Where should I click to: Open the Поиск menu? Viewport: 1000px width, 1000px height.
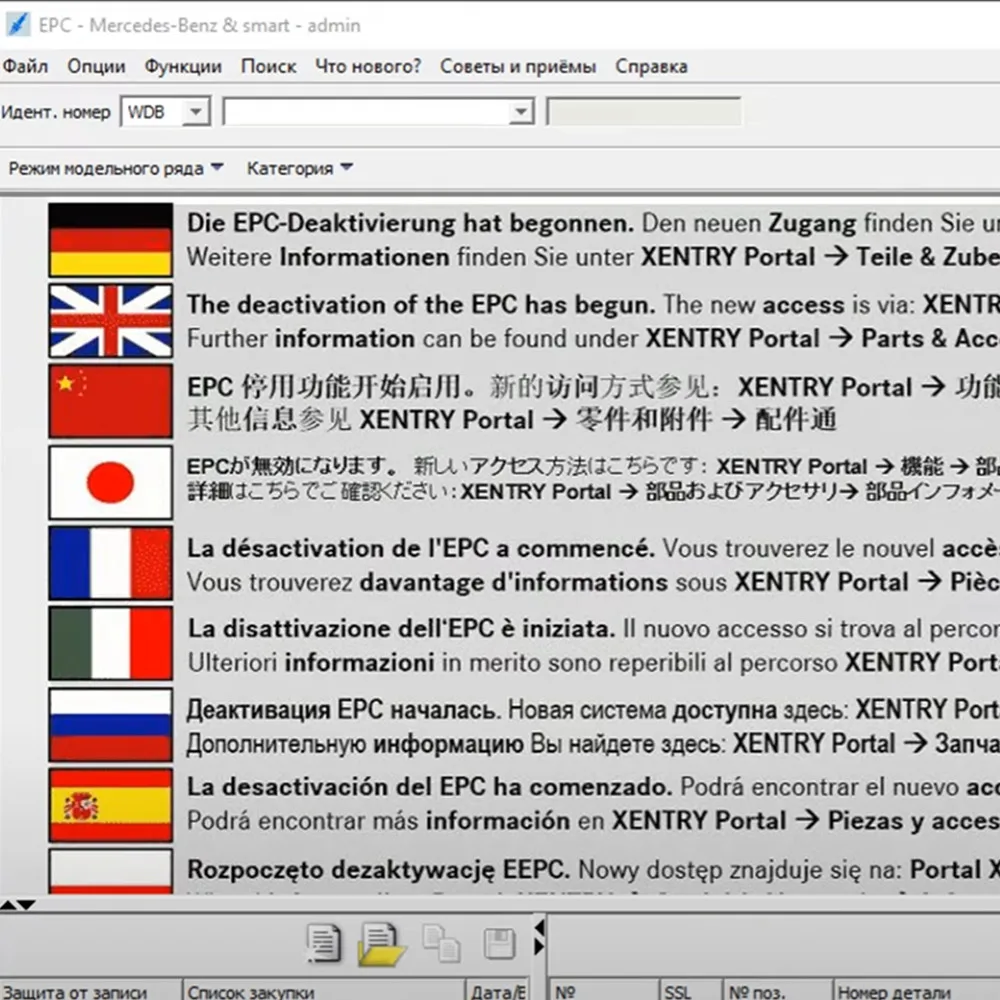coord(268,66)
